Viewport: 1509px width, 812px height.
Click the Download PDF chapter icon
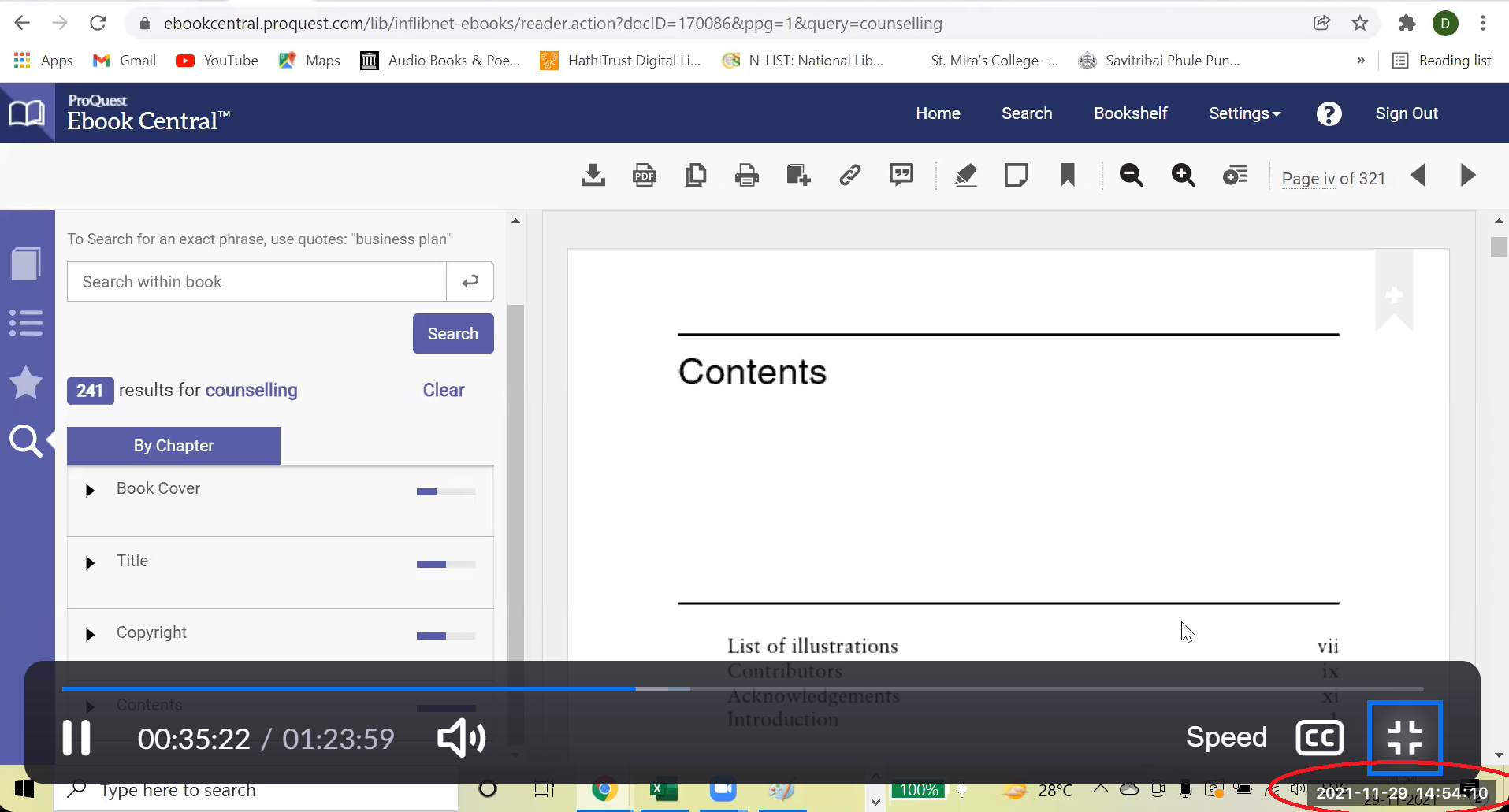tap(644, 175)
